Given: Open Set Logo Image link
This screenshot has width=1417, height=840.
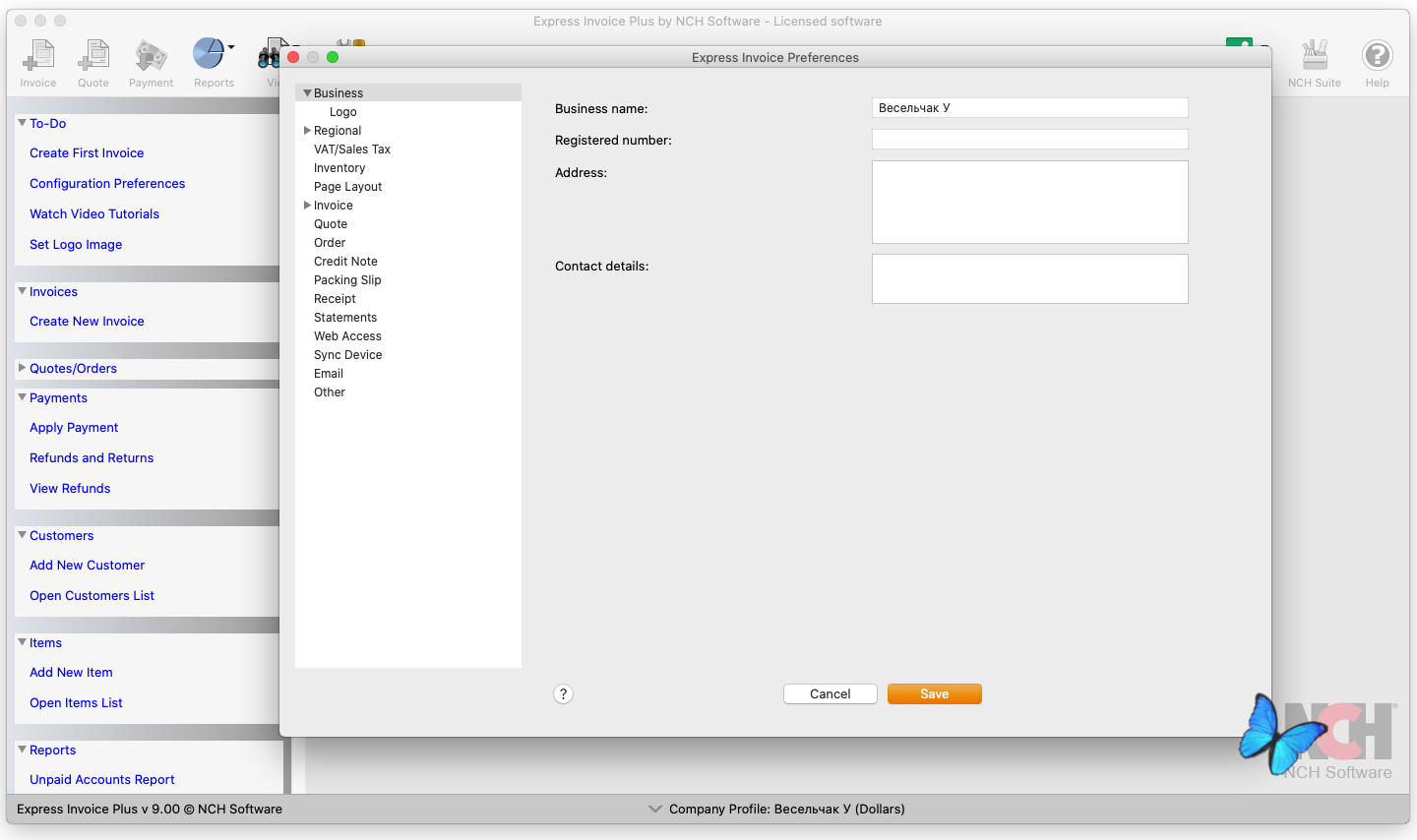Looking at the screenshot, I should tap(76, 245).
